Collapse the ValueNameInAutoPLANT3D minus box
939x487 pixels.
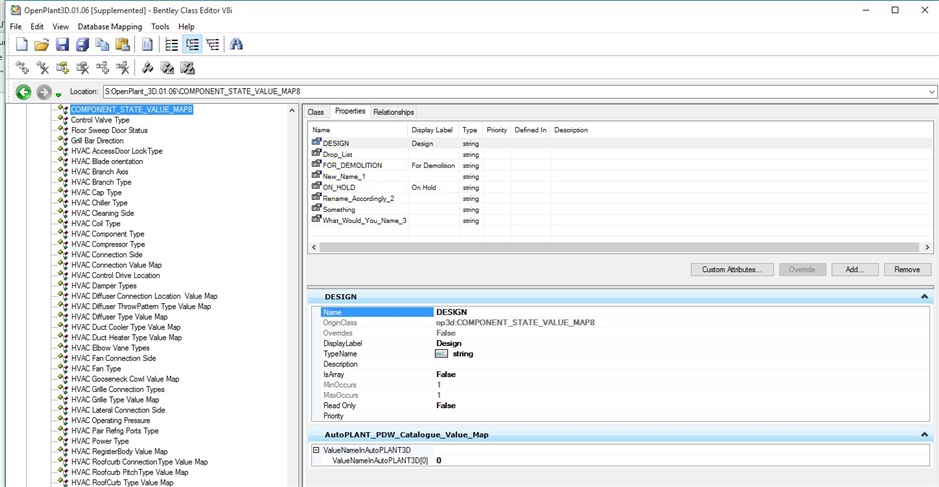(316, 450)
